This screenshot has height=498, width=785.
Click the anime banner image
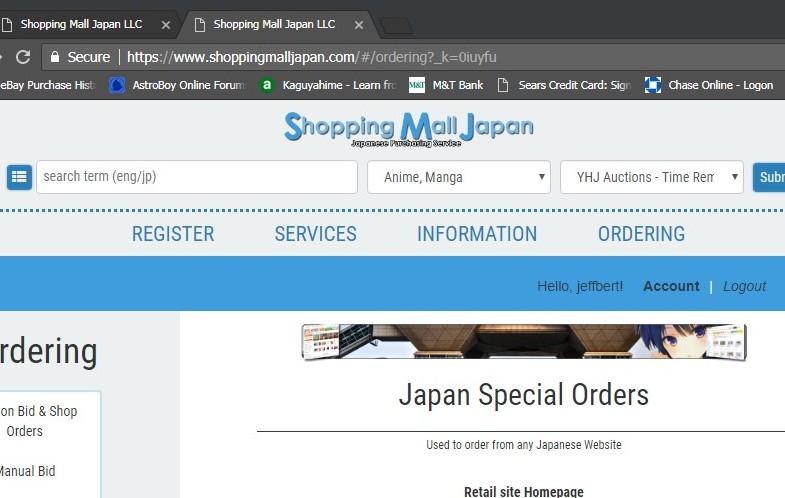click(x=524, y=342)
